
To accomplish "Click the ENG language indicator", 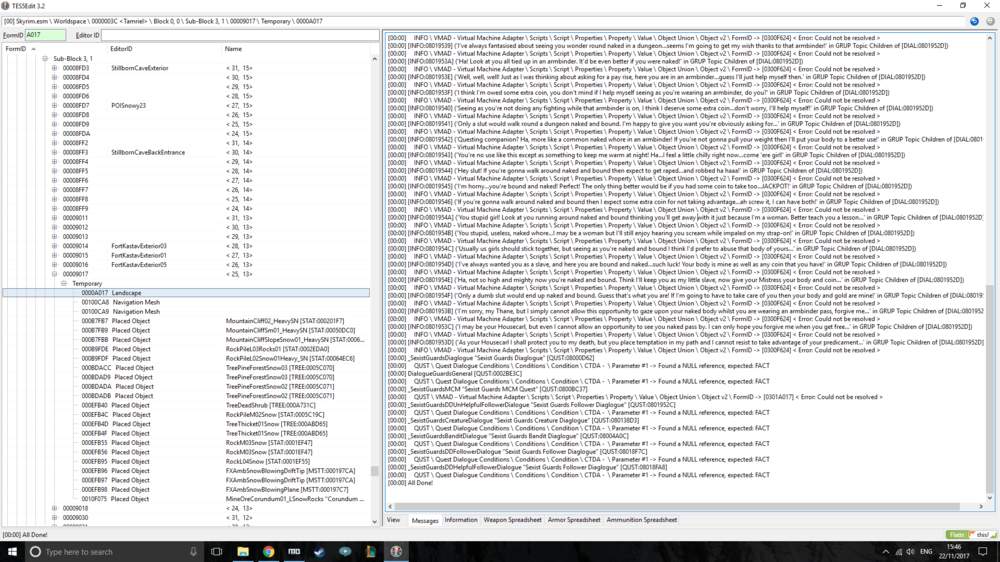I will pos(926,552).
